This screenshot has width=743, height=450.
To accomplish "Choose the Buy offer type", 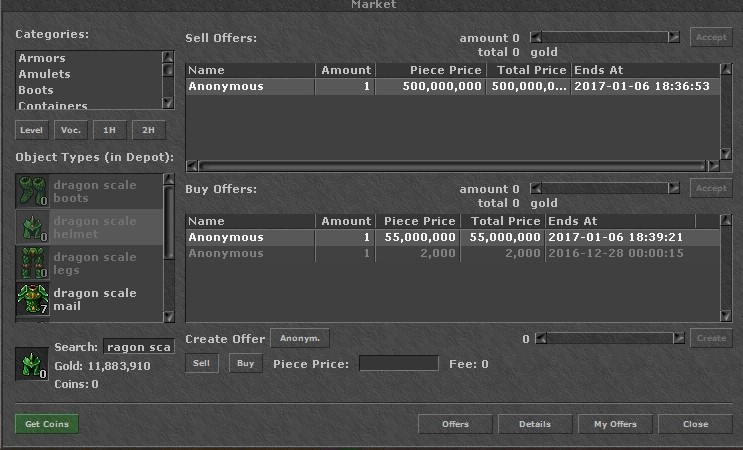I will coord(246,364).
